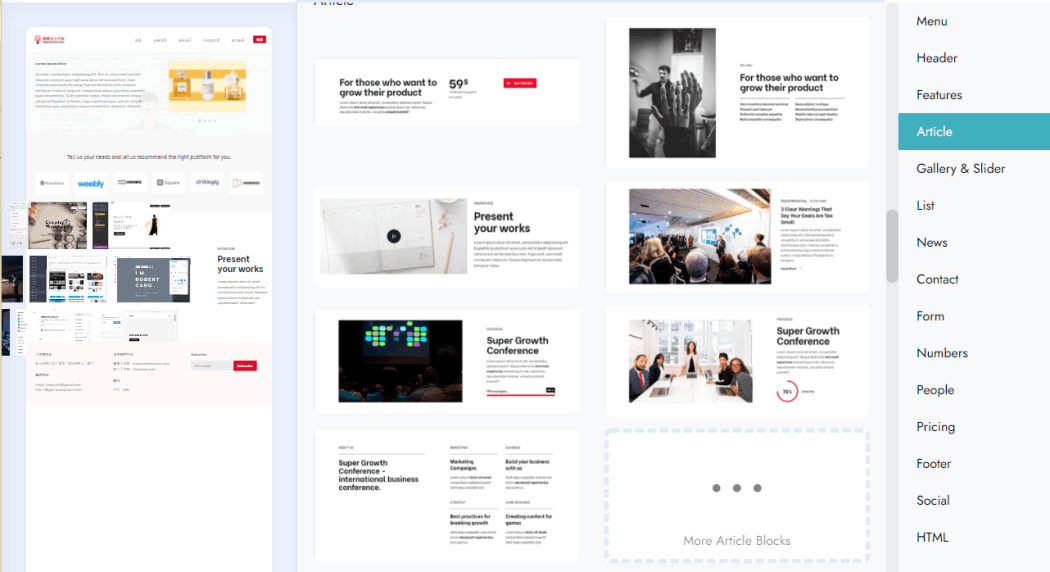
Task: Open the News category
Action: (931, 242)
